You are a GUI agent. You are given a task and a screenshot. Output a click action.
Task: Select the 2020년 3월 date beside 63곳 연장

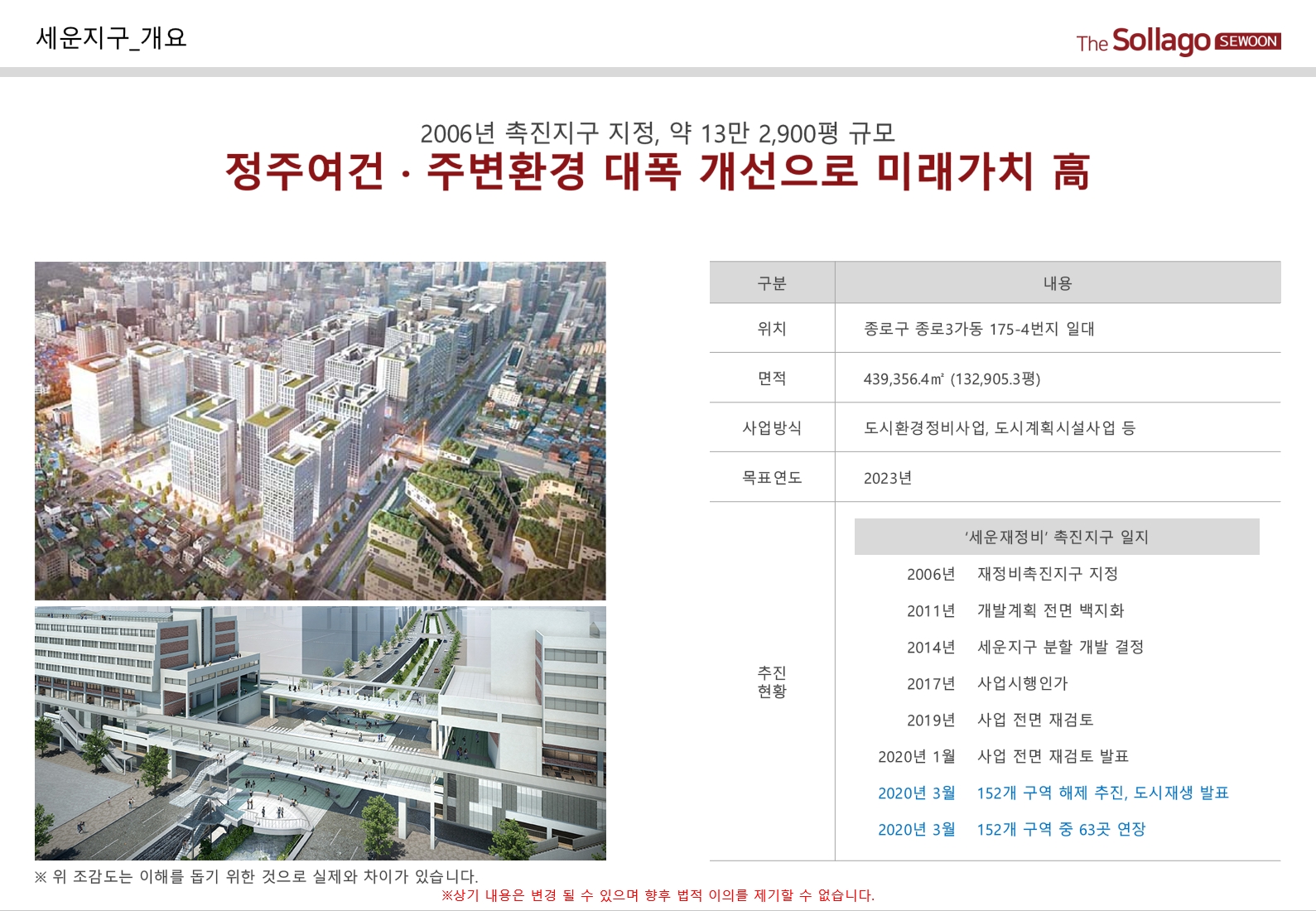(917, 829)
